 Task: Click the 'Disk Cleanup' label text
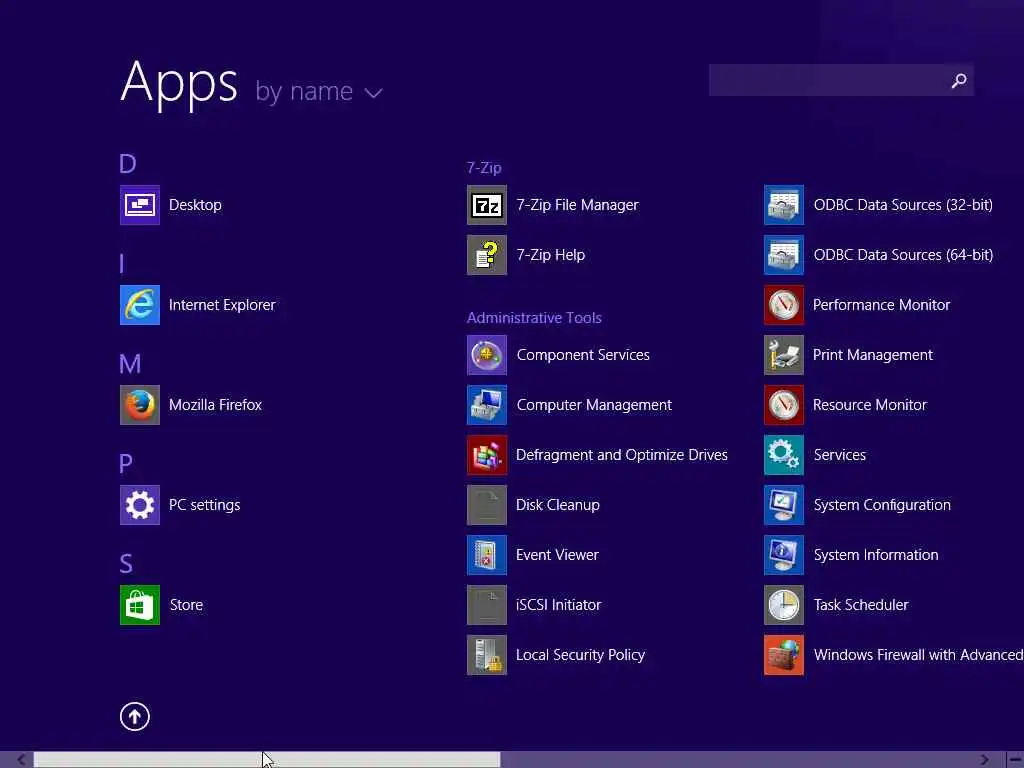point(558,505)
